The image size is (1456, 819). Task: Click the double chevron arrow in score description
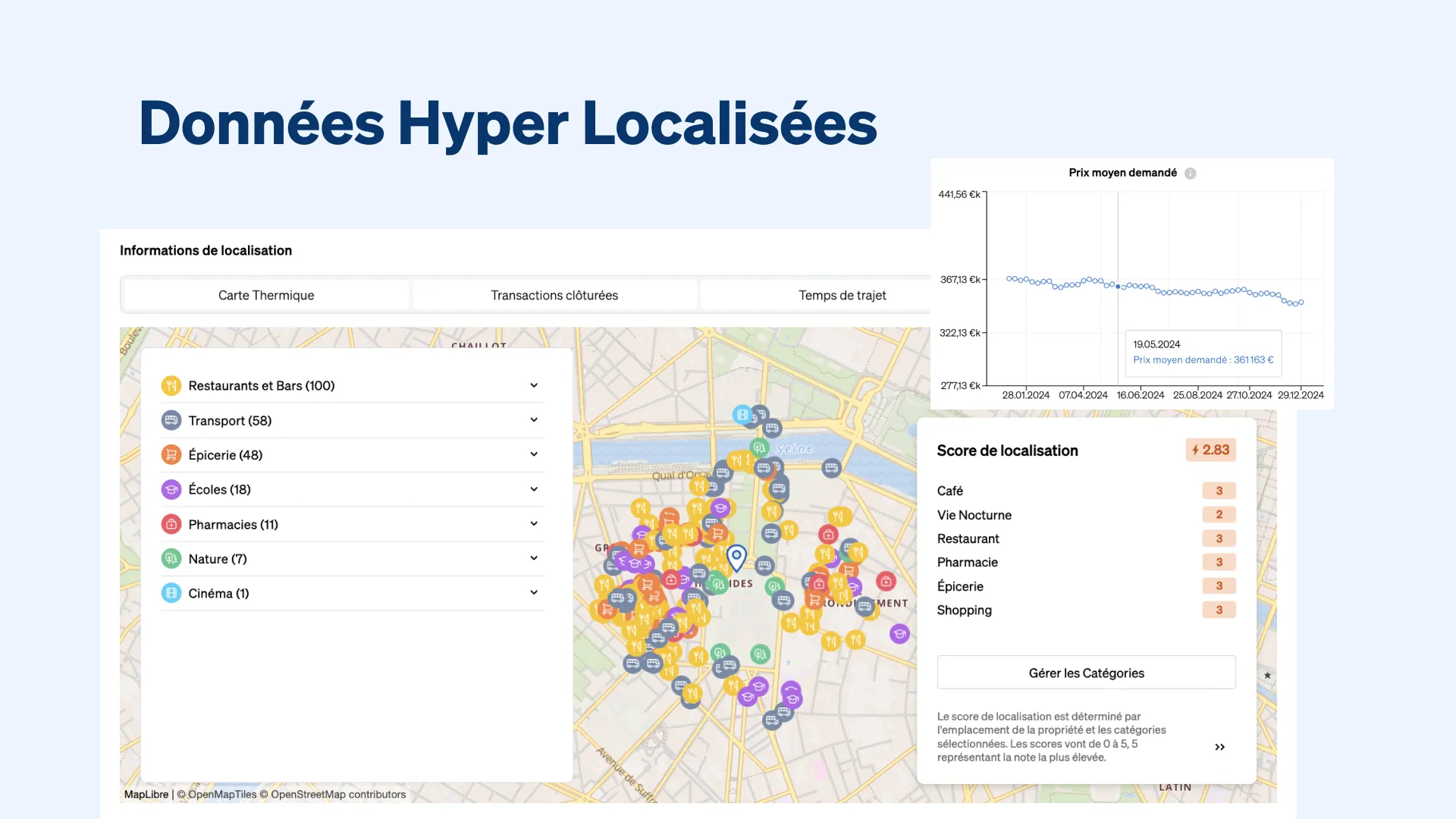tap(1219, 747)
